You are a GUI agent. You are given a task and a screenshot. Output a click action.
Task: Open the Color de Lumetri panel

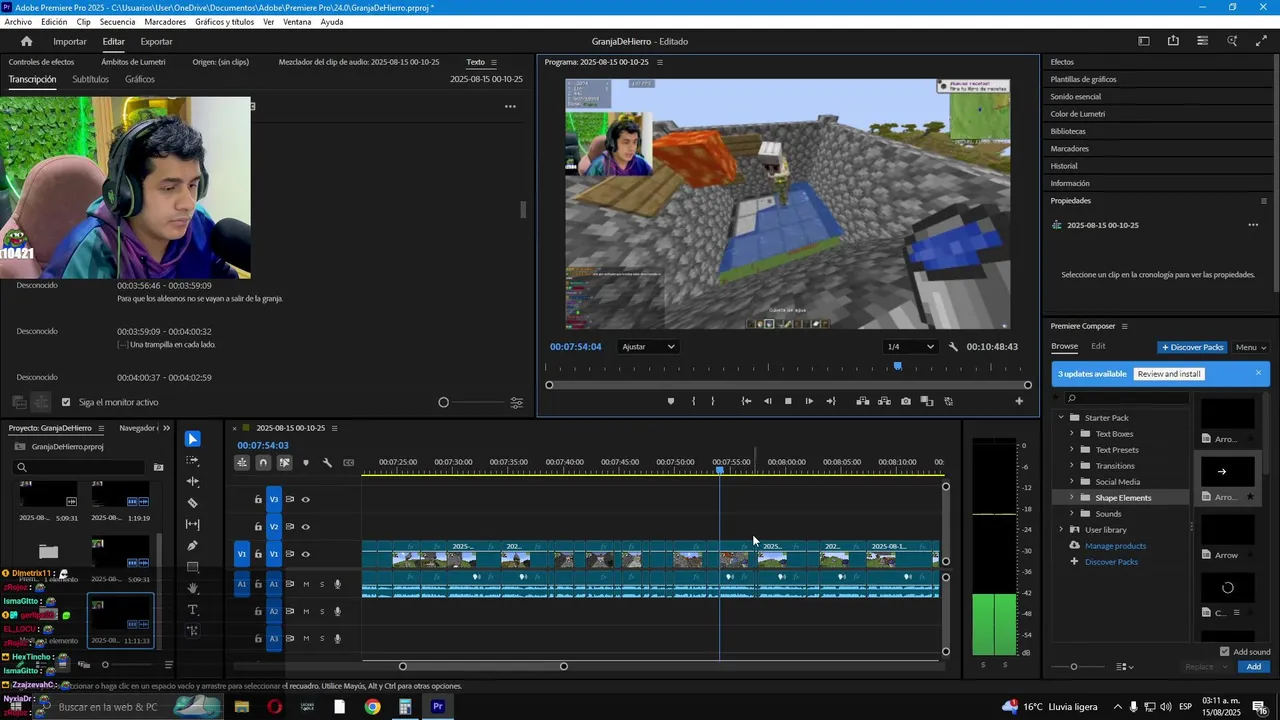tap(1077, 114)
